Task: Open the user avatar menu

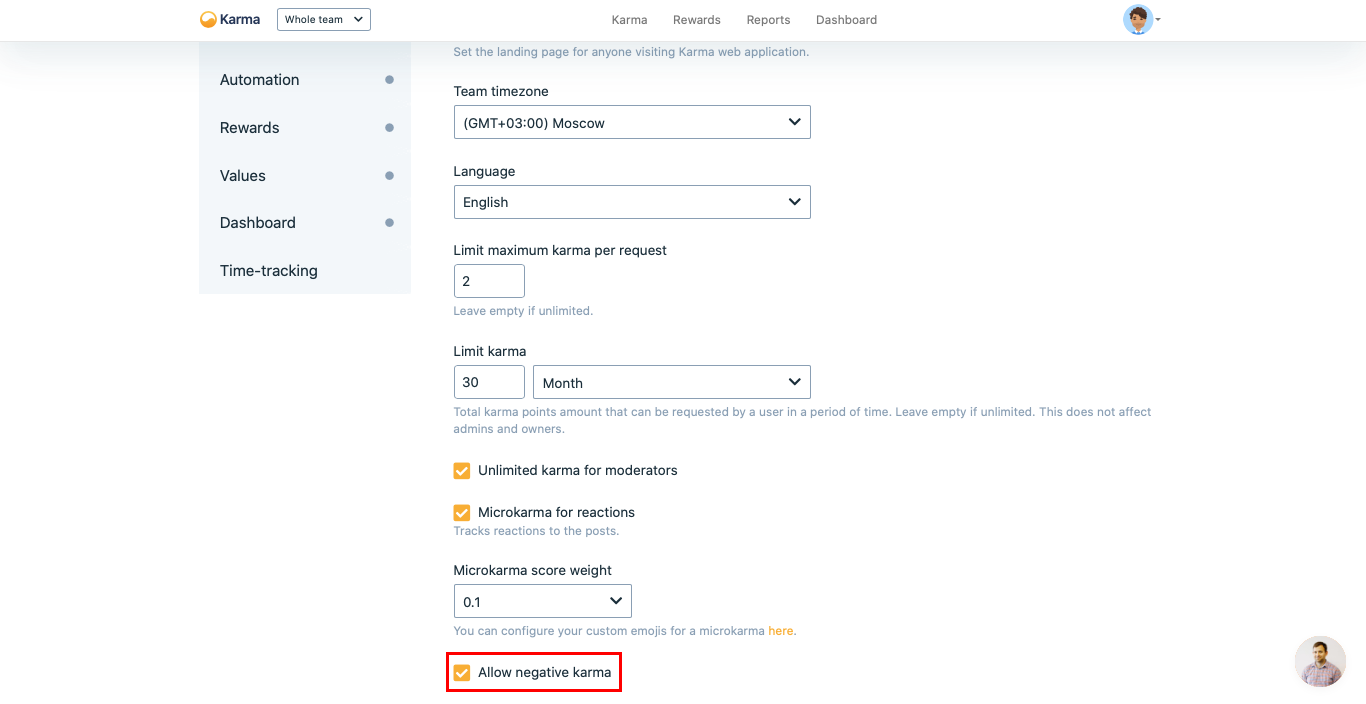Action: click(x=1138, y=20)
